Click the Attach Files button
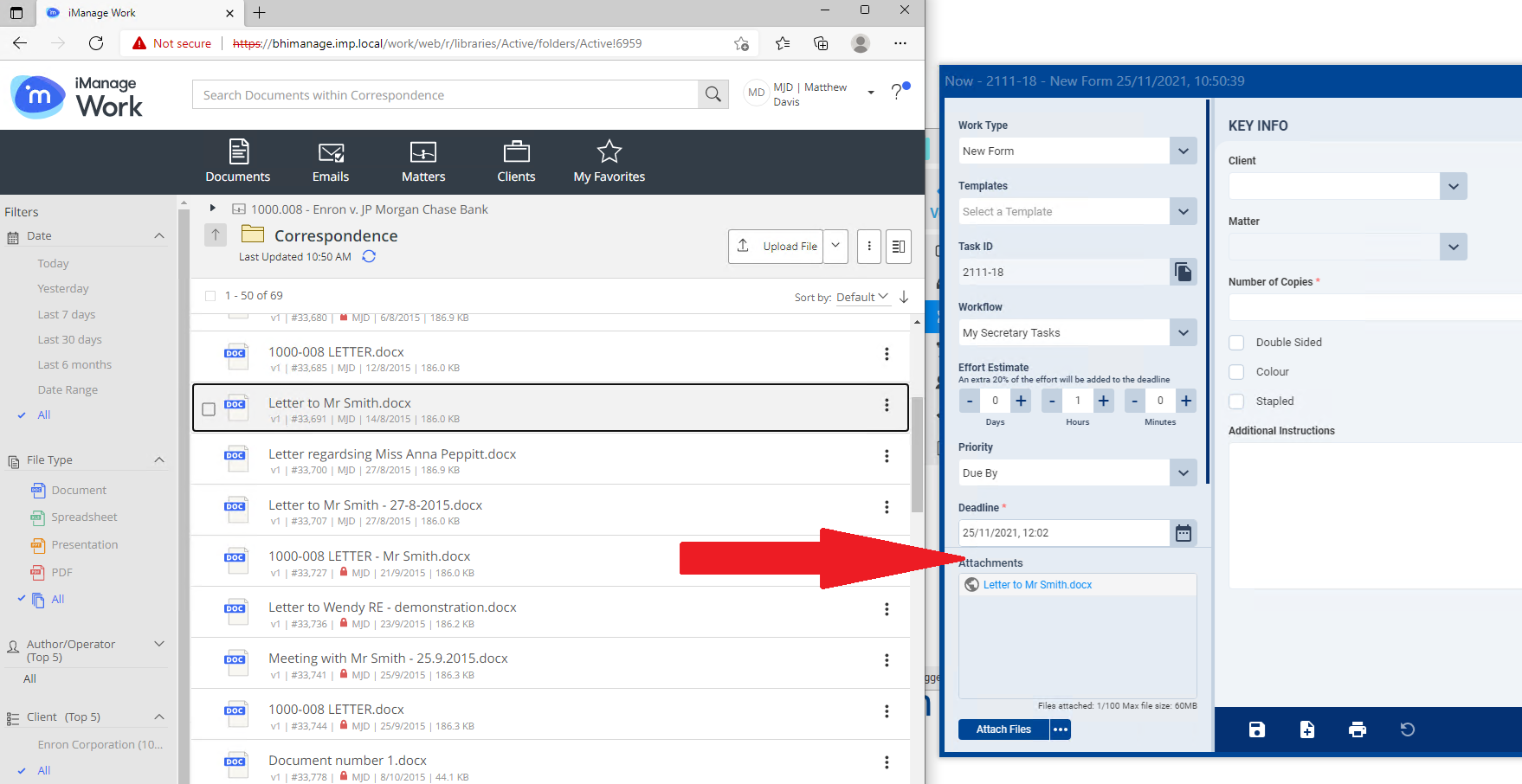 coord(1003,729)
